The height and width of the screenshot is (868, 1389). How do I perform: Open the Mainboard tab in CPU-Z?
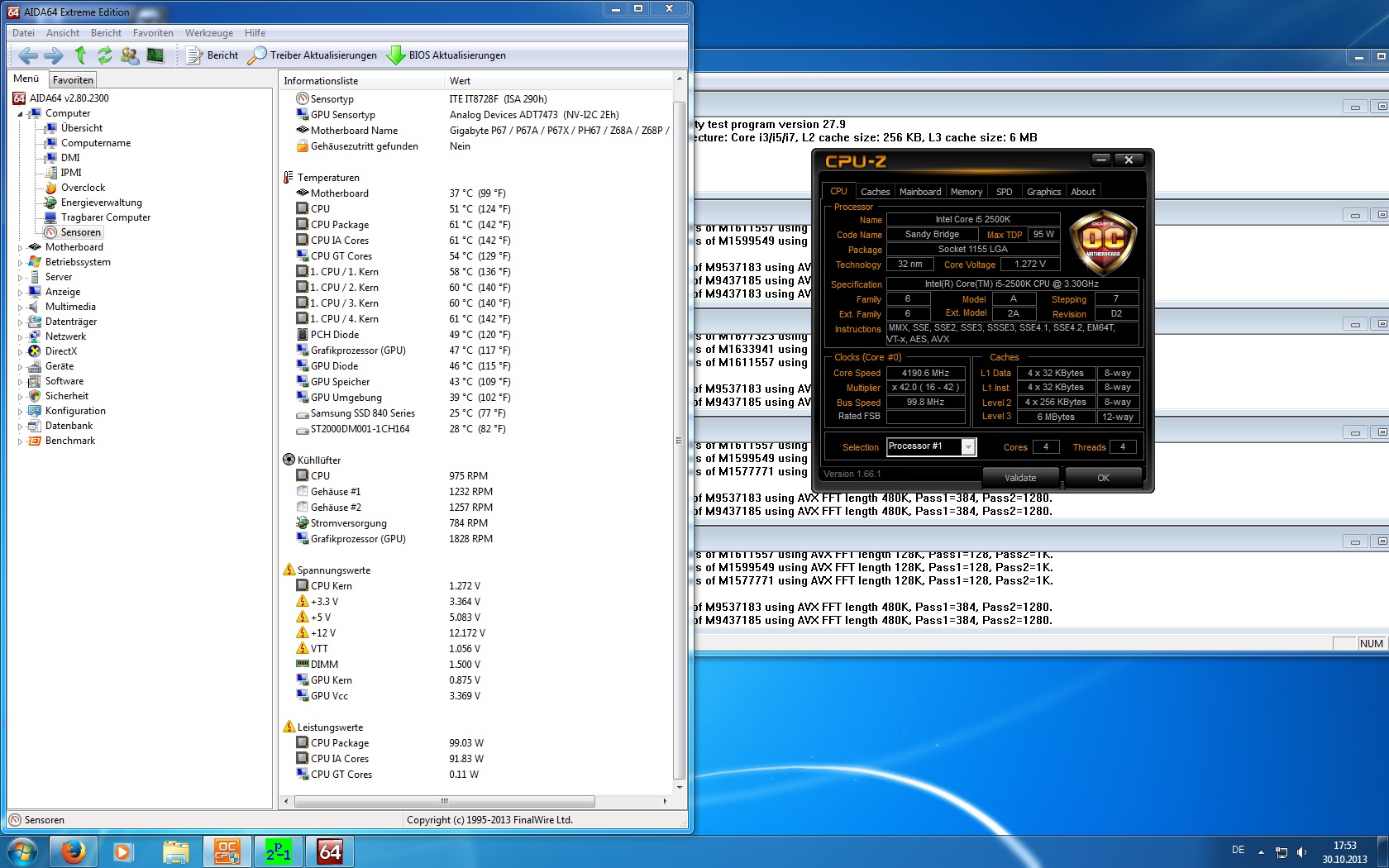click(920, 192)
